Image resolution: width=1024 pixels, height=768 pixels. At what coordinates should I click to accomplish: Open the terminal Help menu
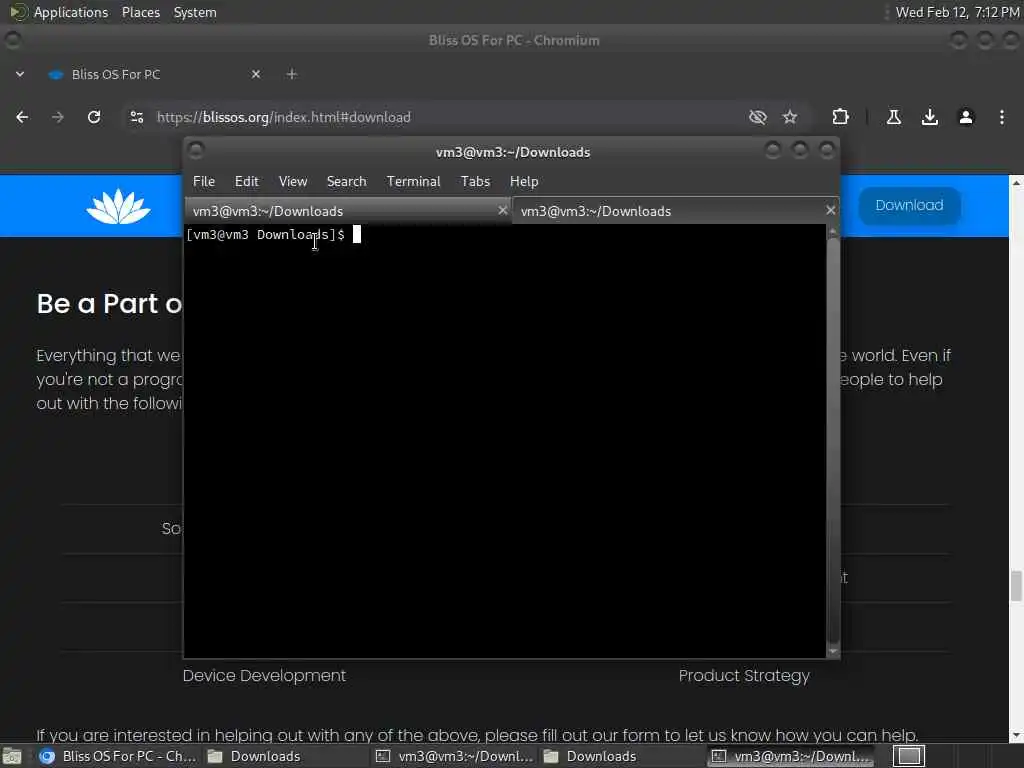point(524,181)
